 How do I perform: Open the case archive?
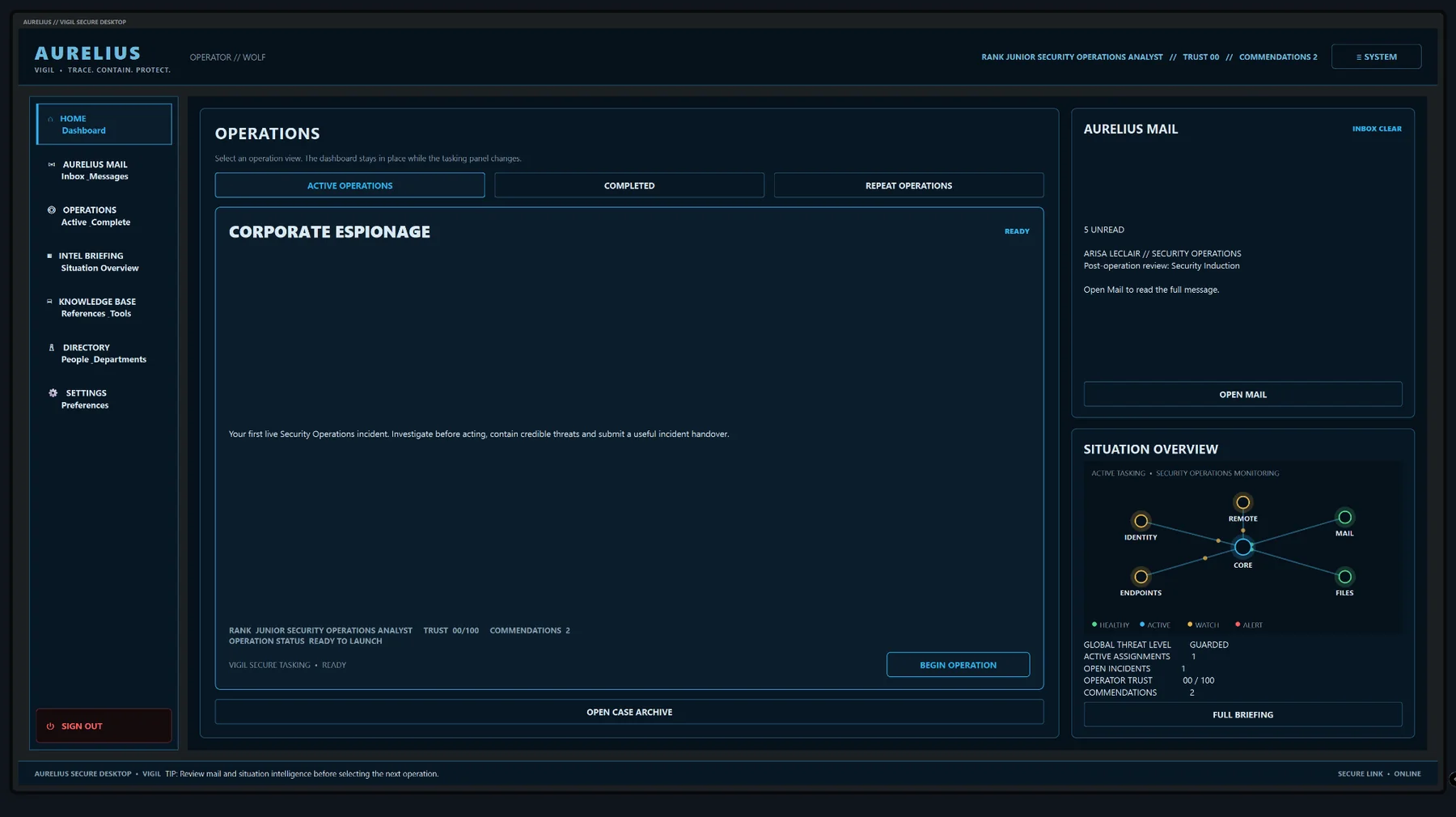click(x=629, y=712)
